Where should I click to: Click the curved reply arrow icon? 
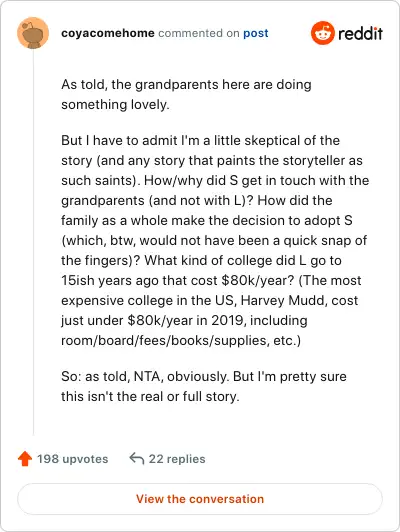(137, 459)
